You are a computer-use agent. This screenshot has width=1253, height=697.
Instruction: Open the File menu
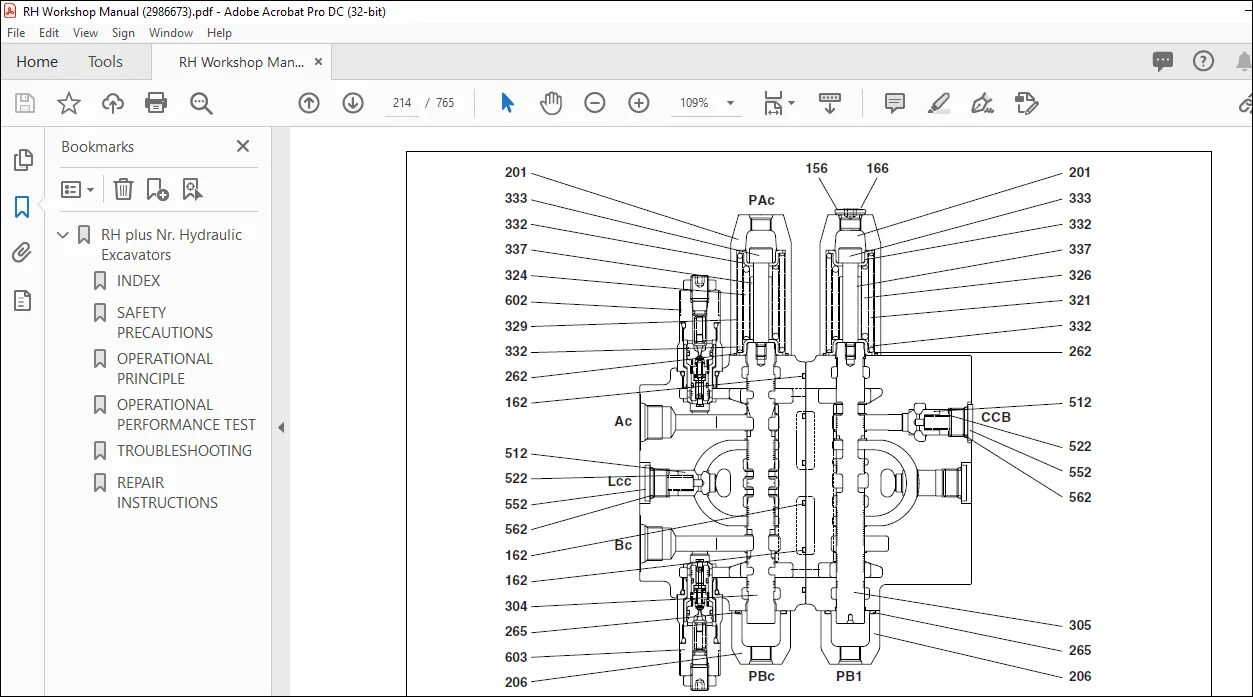tap(18, 33)
